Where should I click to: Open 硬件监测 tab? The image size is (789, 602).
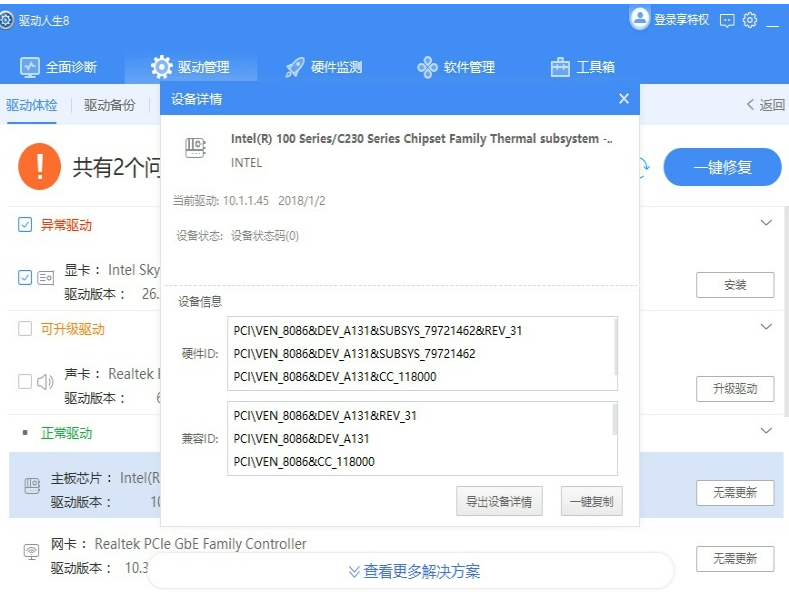click(x=323, y=67)
